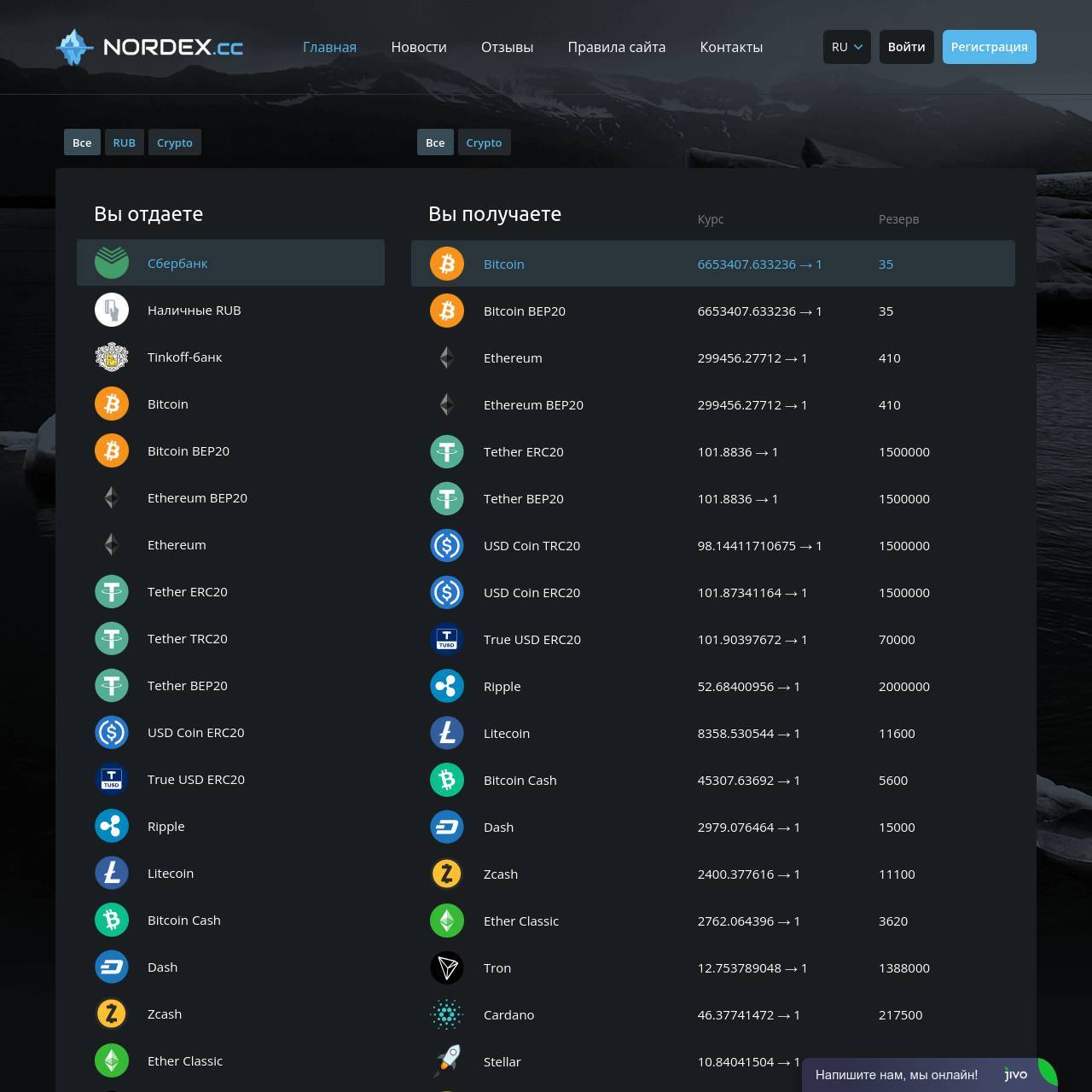Click Ether Classic icon in give list
Screen dimensions: 1092x1092
112,1060
